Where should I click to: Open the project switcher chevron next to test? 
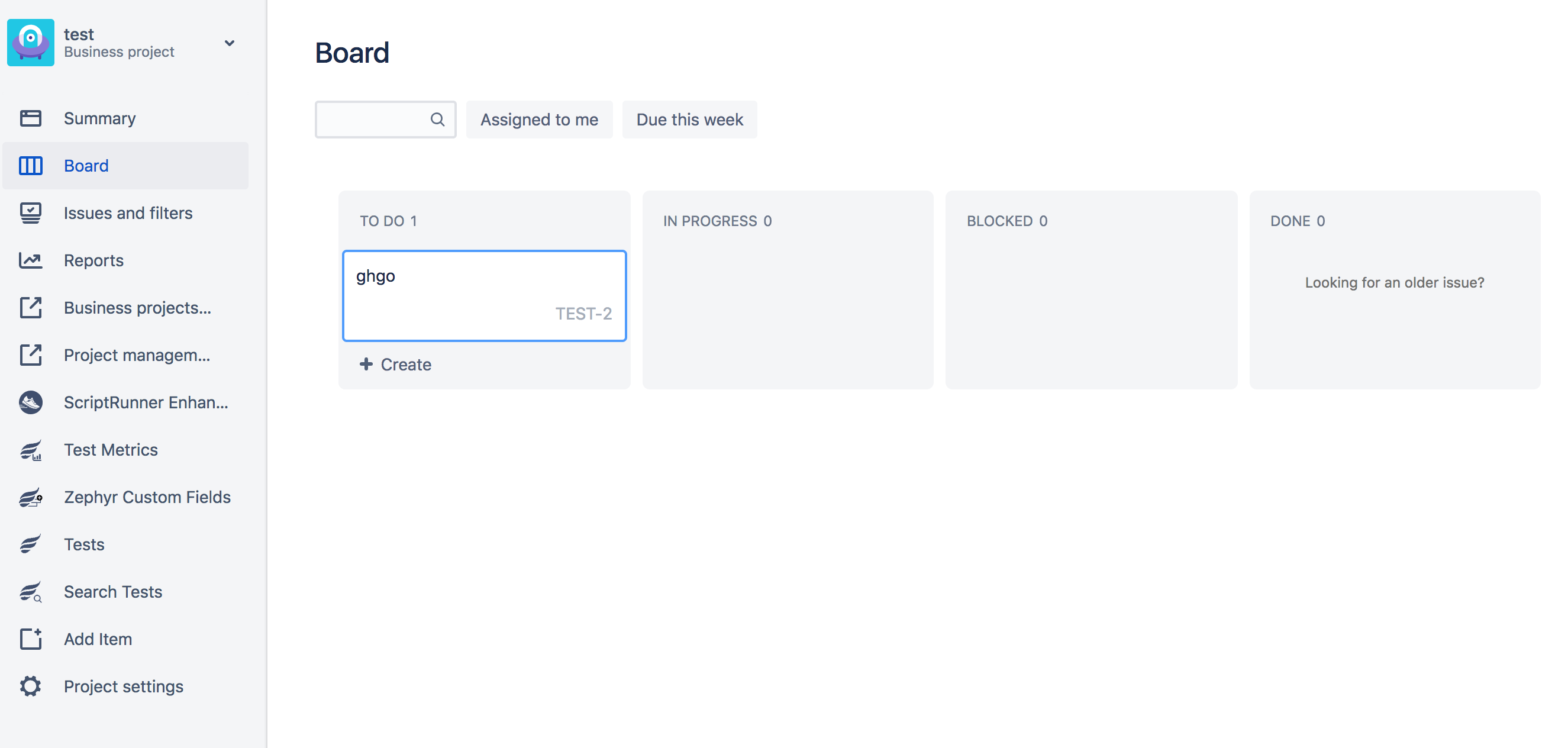click(229, 43)
